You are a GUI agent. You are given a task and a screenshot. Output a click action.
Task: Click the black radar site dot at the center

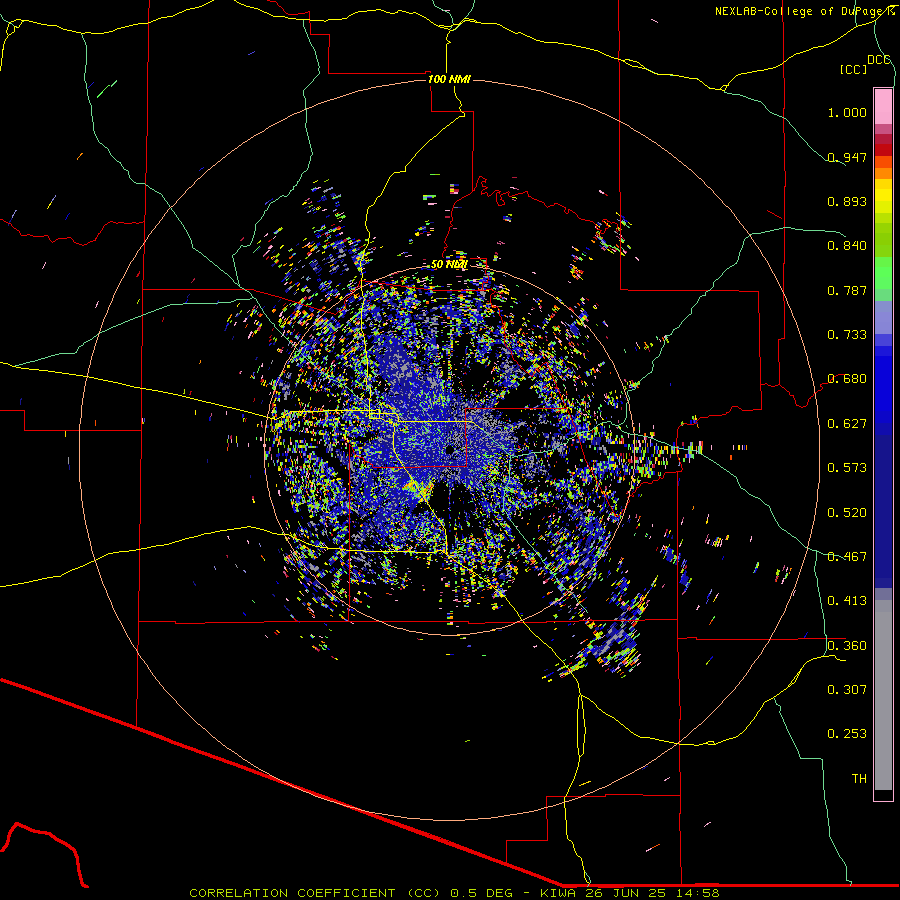(x=451, y=449)
